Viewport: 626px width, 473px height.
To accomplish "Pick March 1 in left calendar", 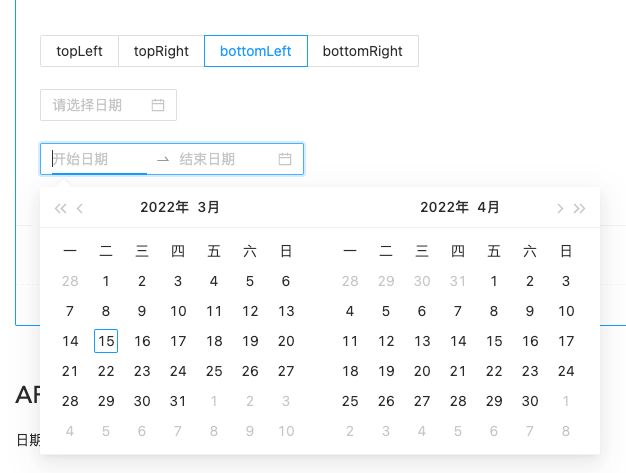I will click(x=106, y=281).
